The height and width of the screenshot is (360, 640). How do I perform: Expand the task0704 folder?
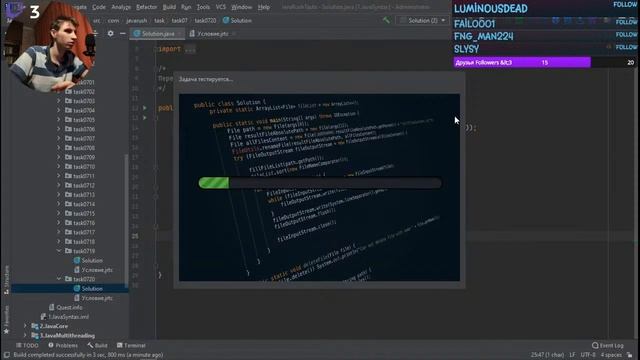pyautogui.click(x=59, y=110)
